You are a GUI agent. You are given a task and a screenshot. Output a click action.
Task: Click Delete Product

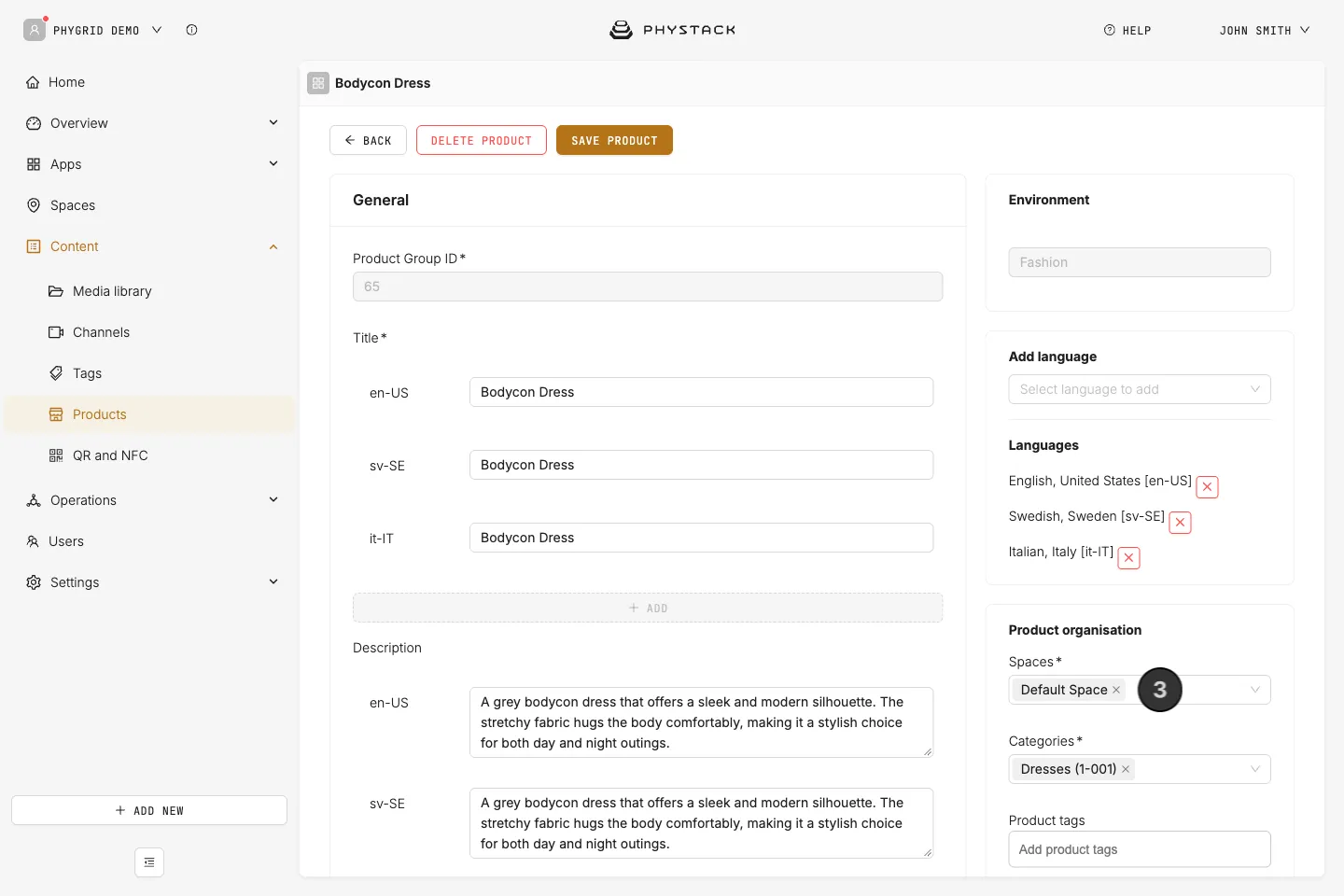click(x=482, y=140)
